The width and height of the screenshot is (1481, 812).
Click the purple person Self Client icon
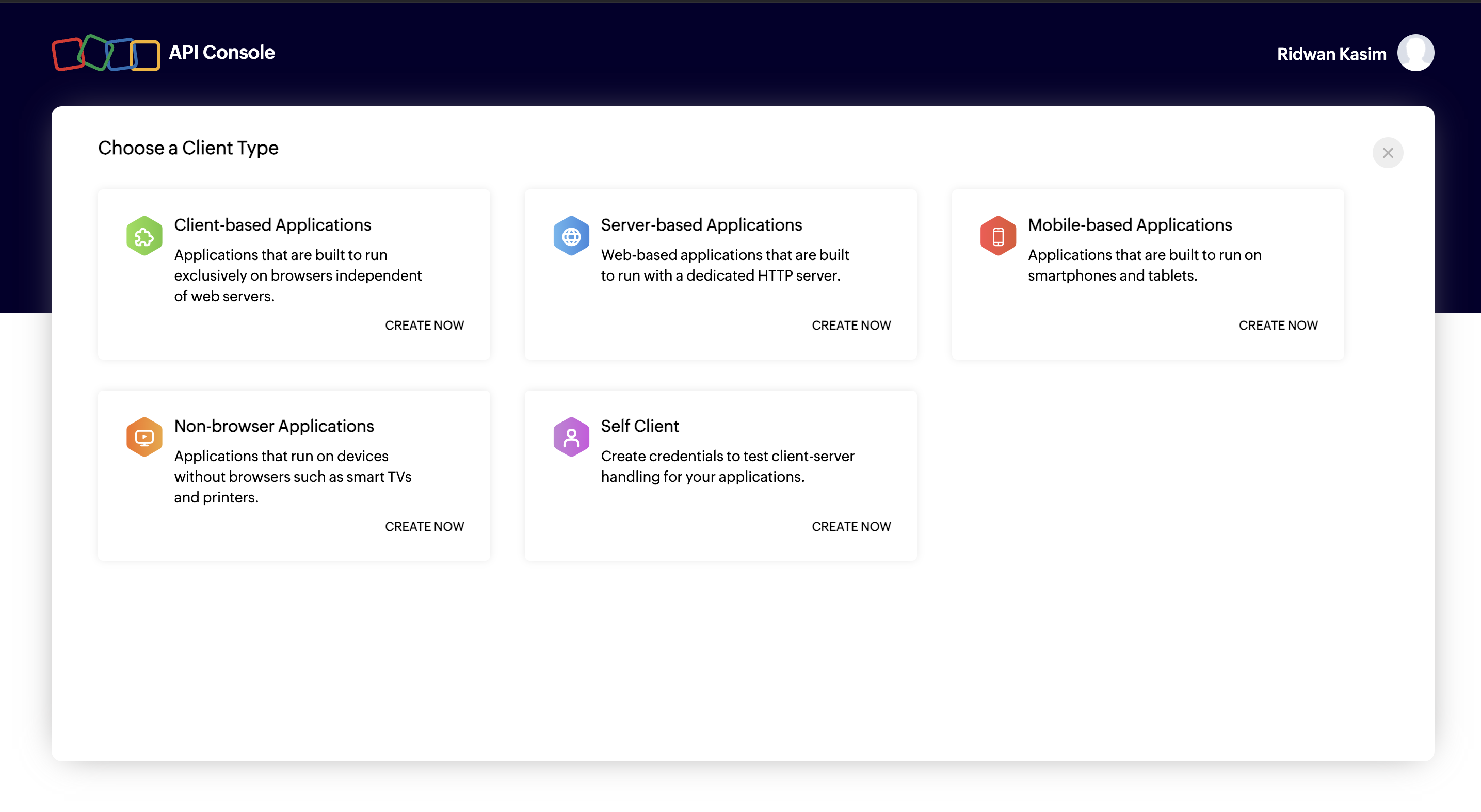571,437
